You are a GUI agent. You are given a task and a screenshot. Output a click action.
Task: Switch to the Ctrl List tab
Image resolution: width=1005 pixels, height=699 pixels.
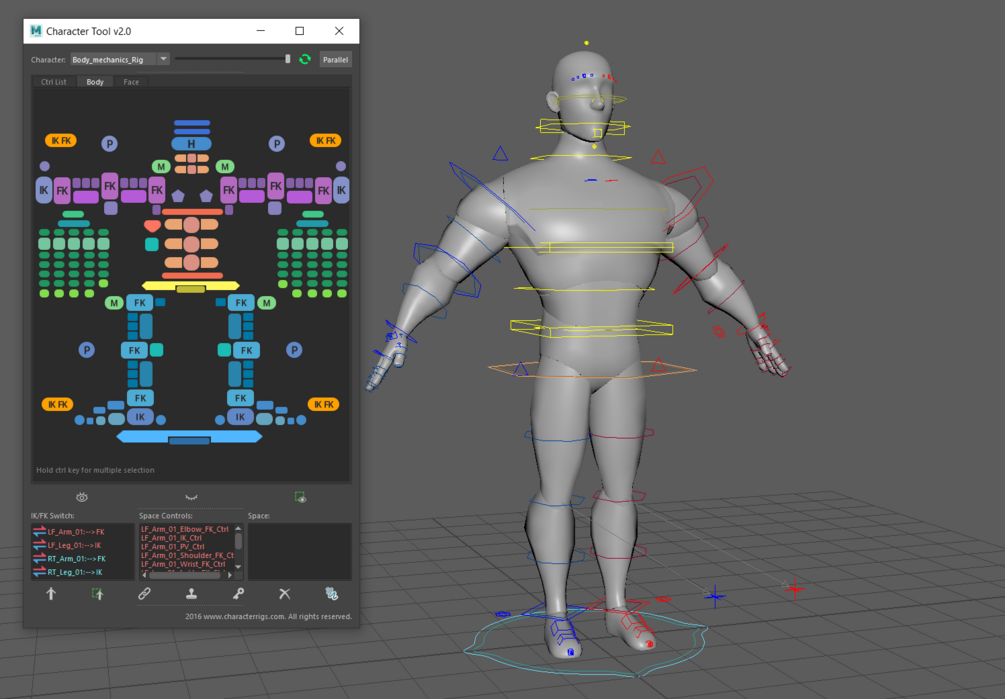coord(54,82)
